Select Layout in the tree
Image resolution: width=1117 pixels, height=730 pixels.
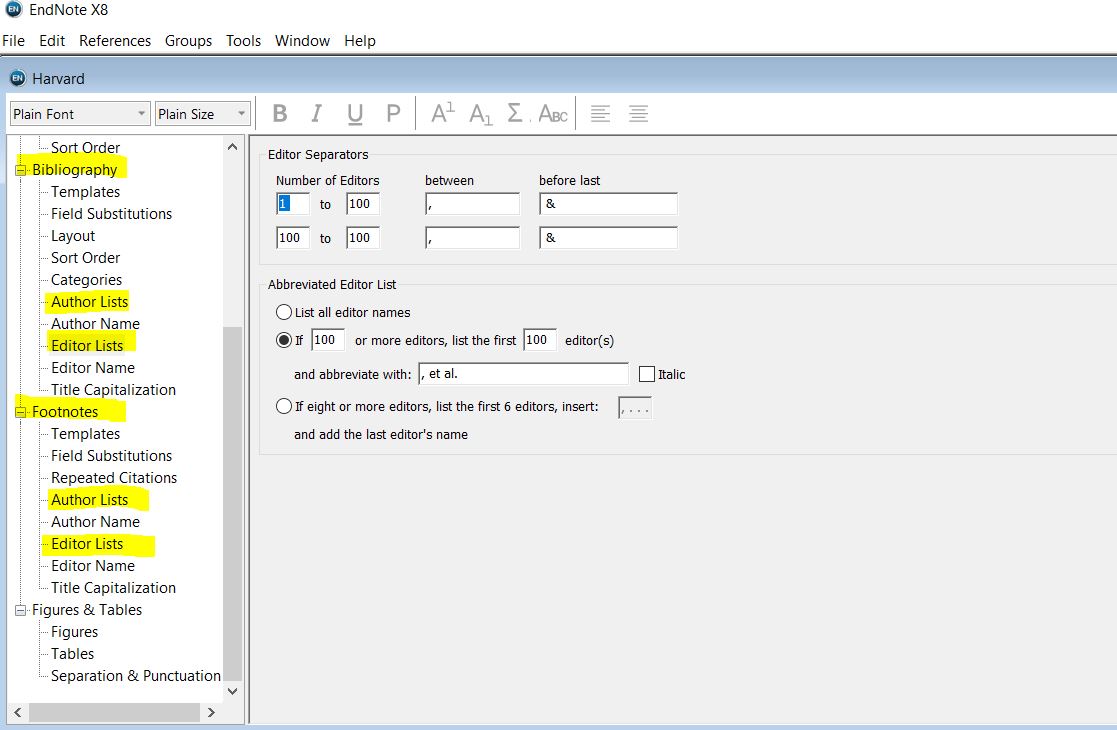(73, 236)
